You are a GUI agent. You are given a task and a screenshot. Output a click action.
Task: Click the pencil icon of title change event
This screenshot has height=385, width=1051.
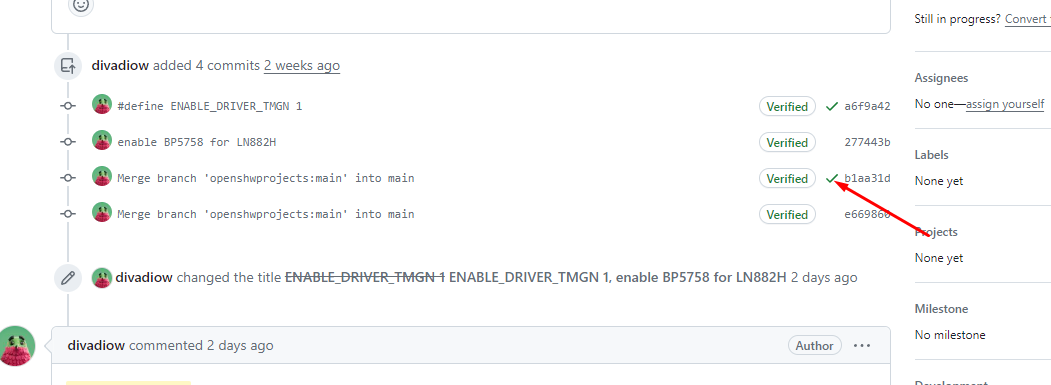[x=68, y=278]
